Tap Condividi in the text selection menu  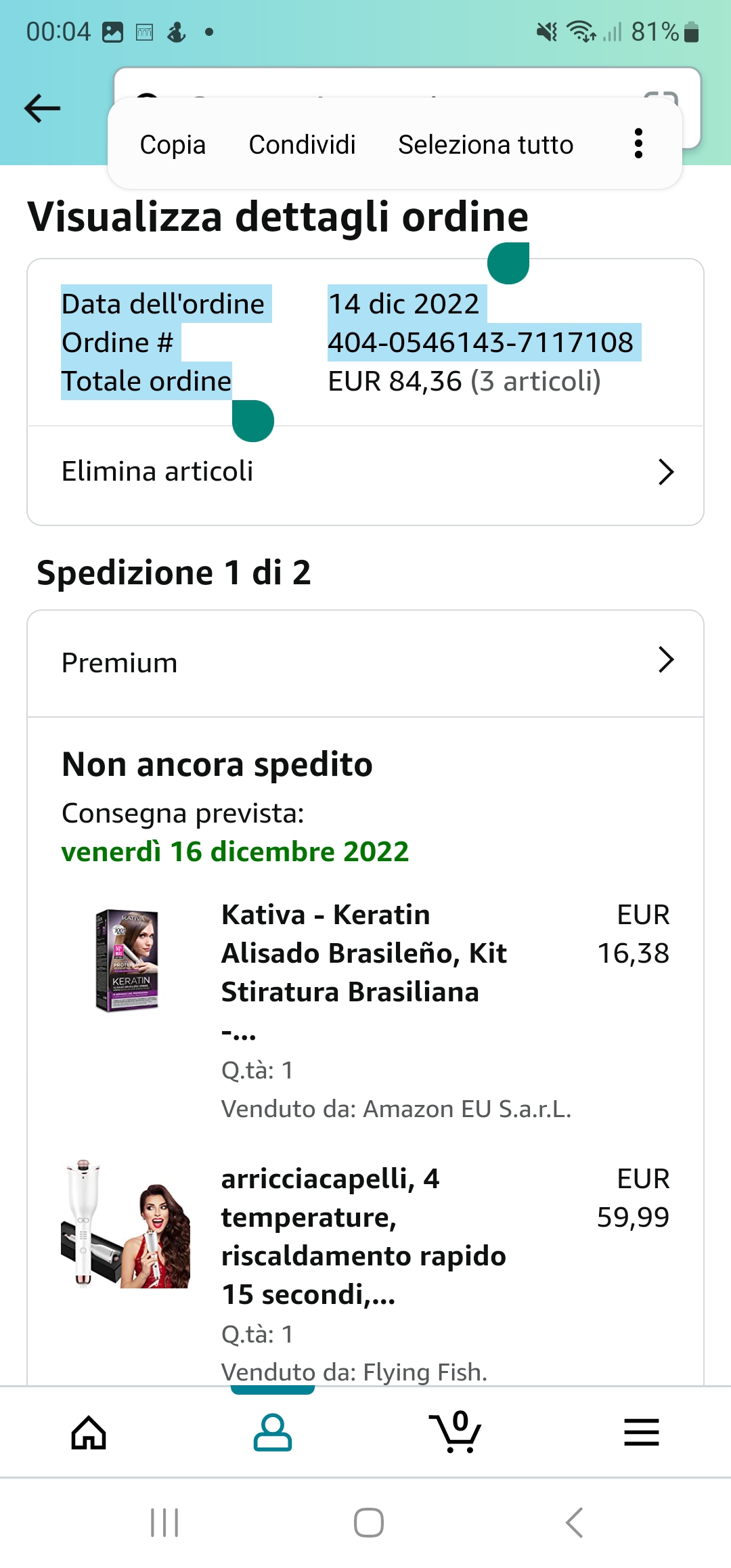pyautogui.click(x=302, y=144)
